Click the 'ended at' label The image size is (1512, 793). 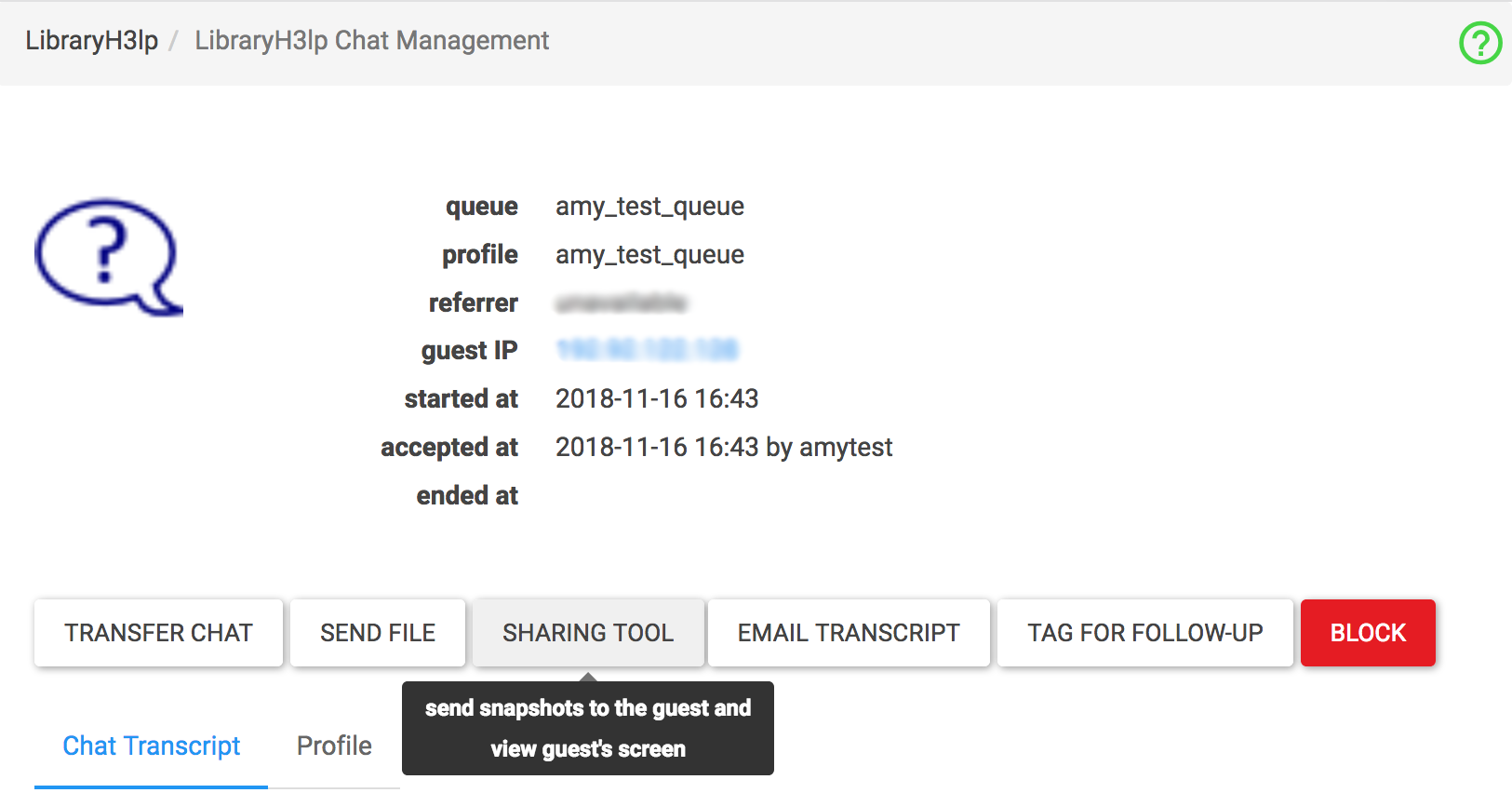(467, 496)
